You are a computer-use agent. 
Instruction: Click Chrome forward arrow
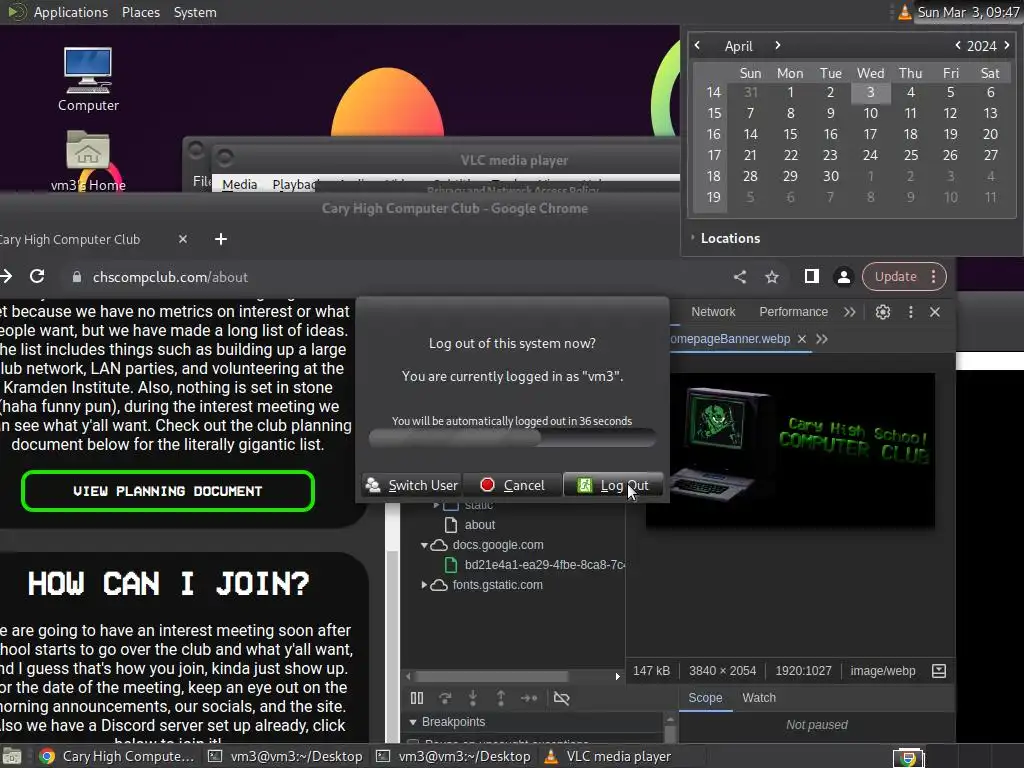6,276
